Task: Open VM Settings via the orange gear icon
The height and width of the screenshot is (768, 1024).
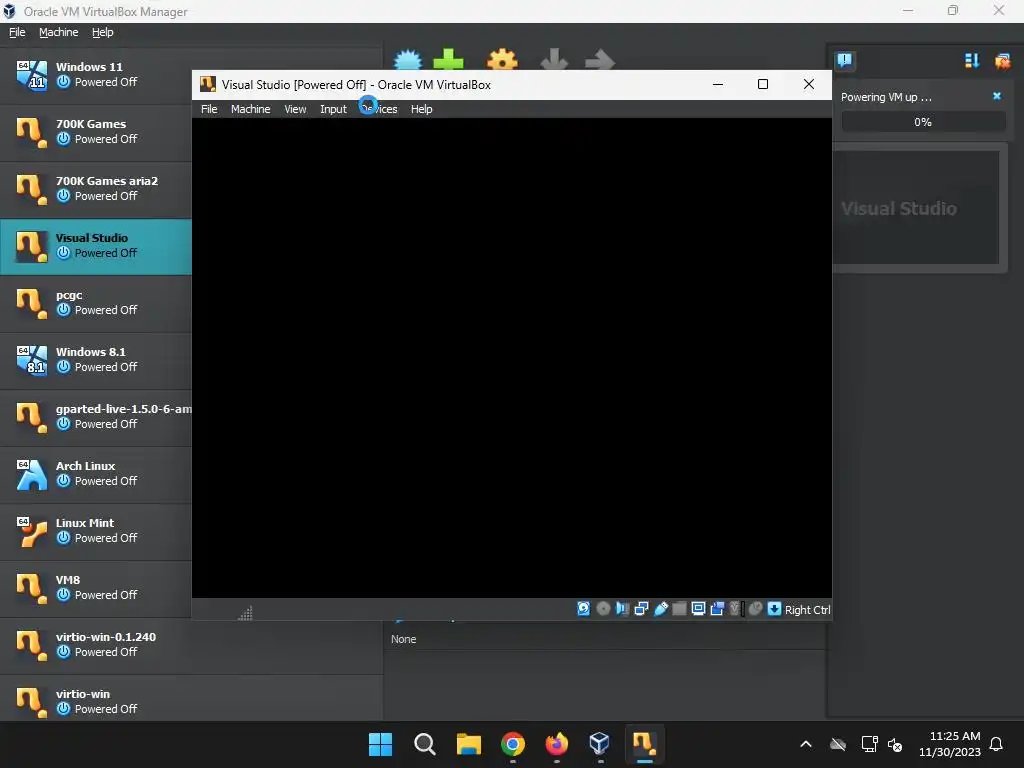Action: [x=502, y=59]
